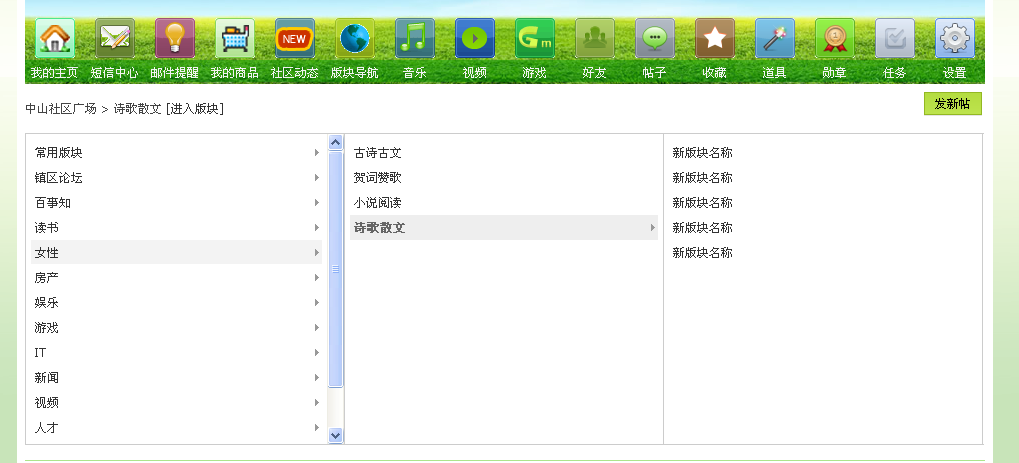The width and height of the screenshot is (1019, 463).
Task: Open the 收藏 star icon
Action: [x=715, y=38]
